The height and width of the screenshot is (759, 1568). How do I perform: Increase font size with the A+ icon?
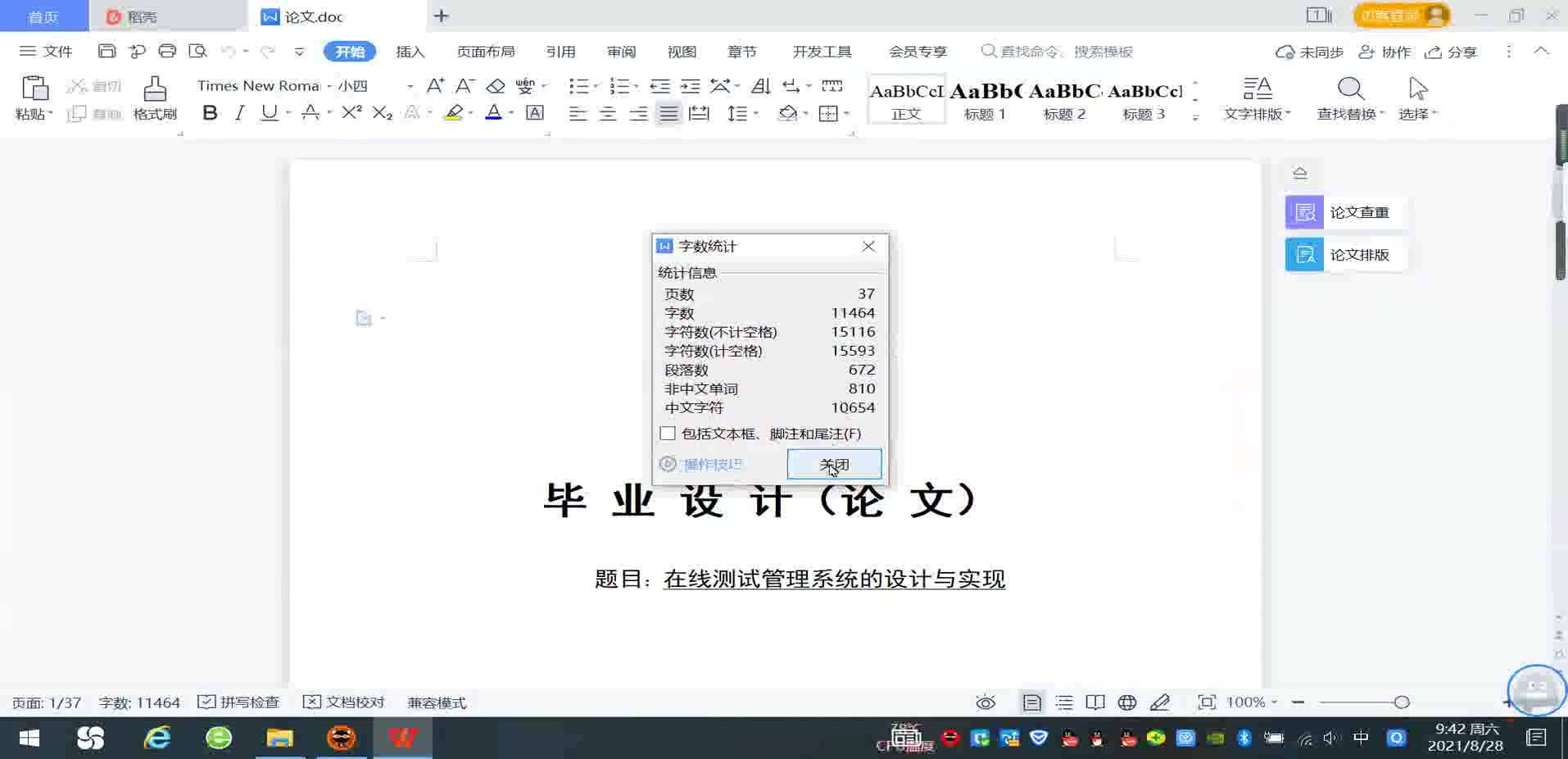click(435, 85)
